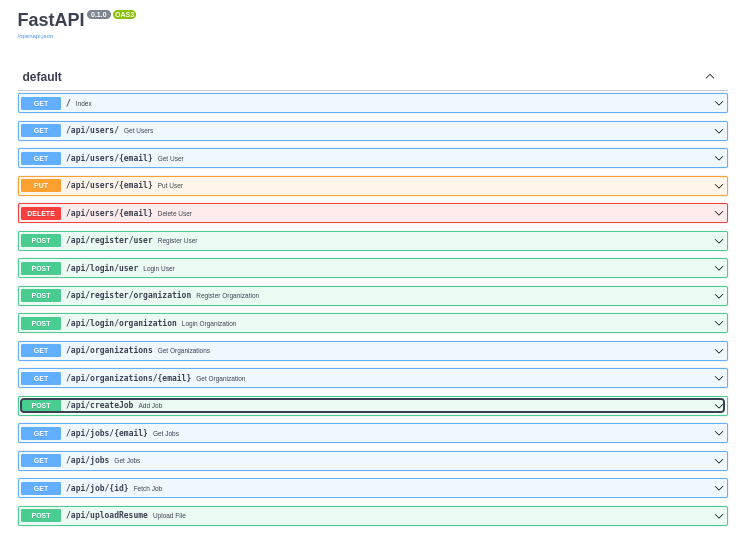This screenshot has height=537, width=751.
Task: Click the GET badge for Index
Action: (x=41, y=103)
